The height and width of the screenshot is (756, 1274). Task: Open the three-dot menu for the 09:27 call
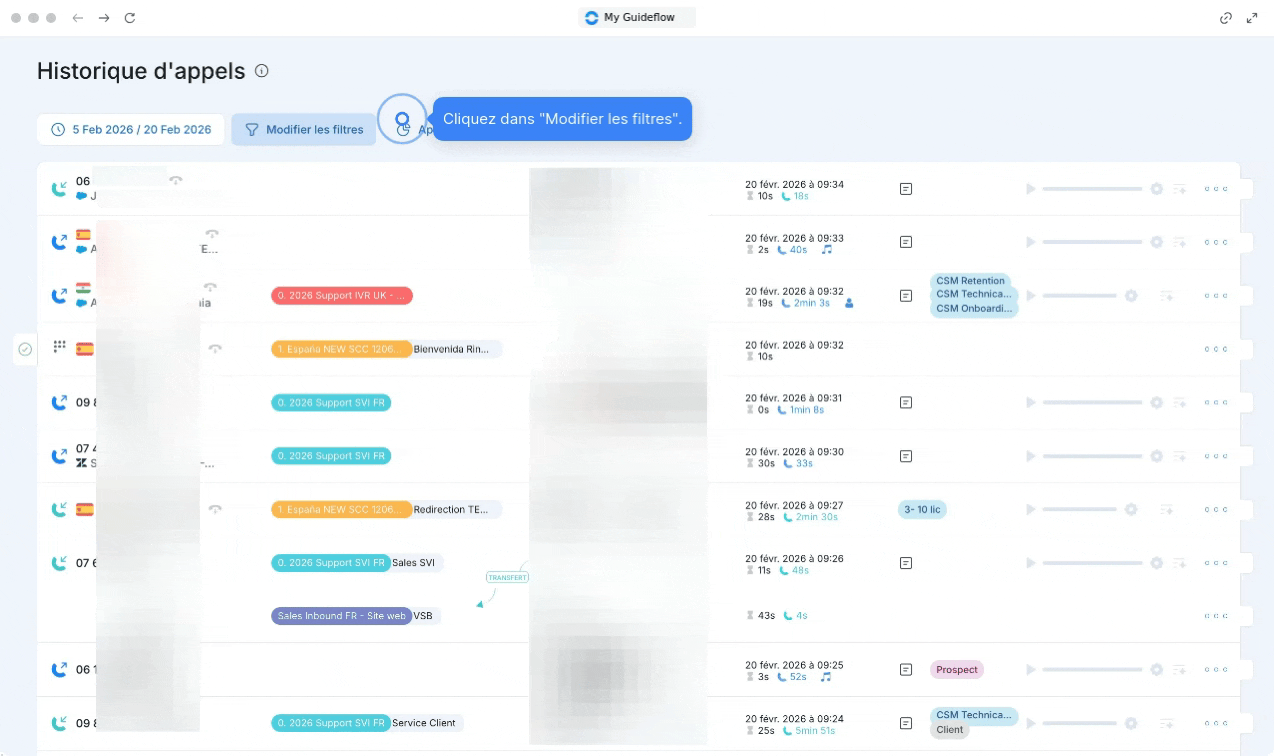(1215, 509)
